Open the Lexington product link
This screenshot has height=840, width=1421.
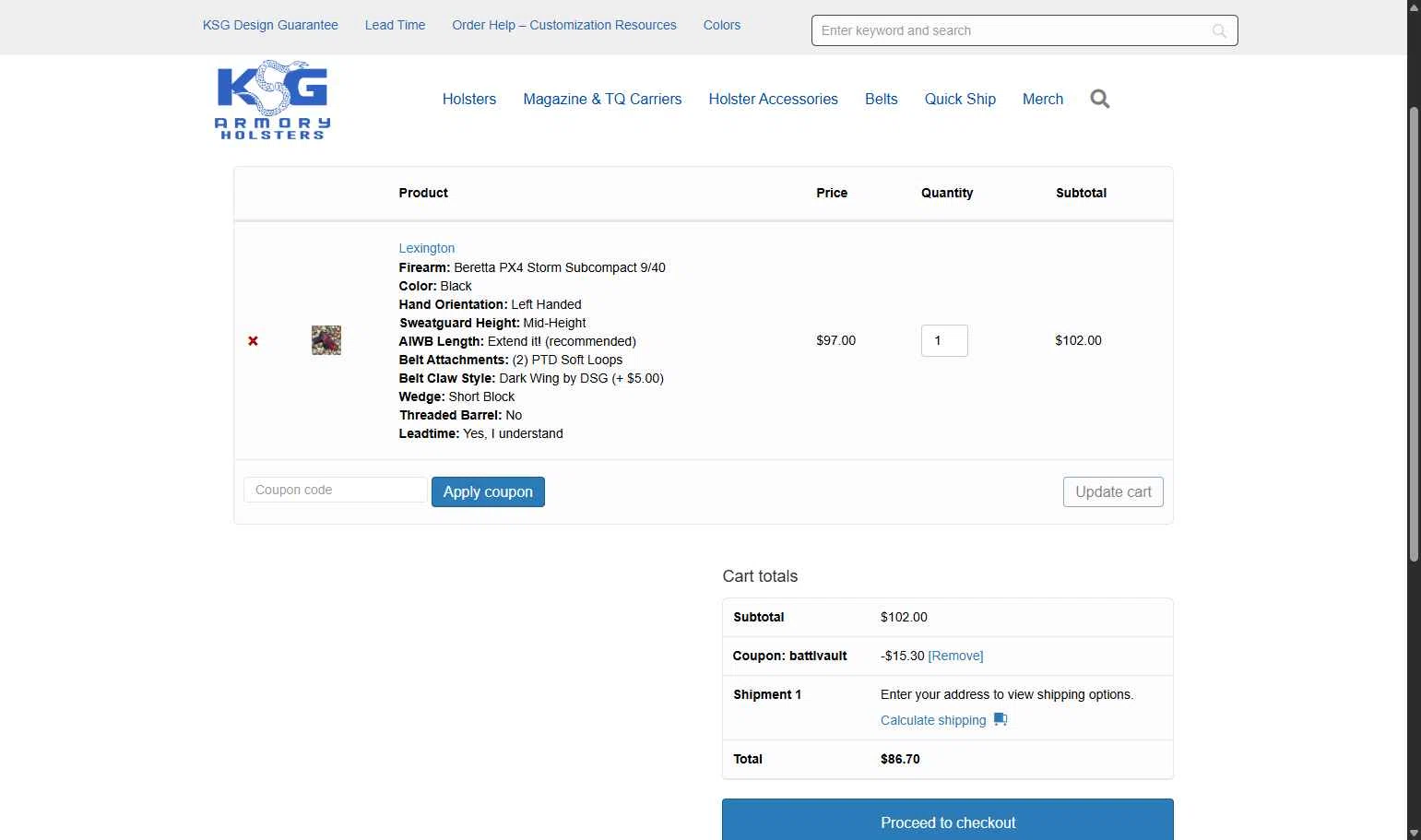point(427,248)
